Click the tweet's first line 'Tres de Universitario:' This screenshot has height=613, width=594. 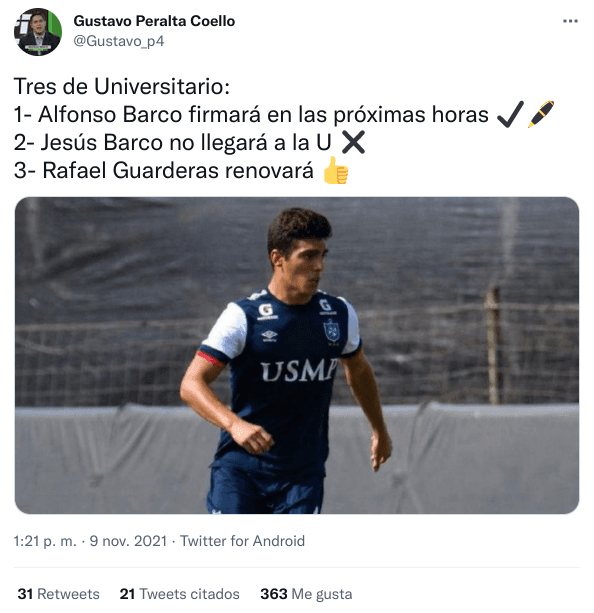coord(122,86)
